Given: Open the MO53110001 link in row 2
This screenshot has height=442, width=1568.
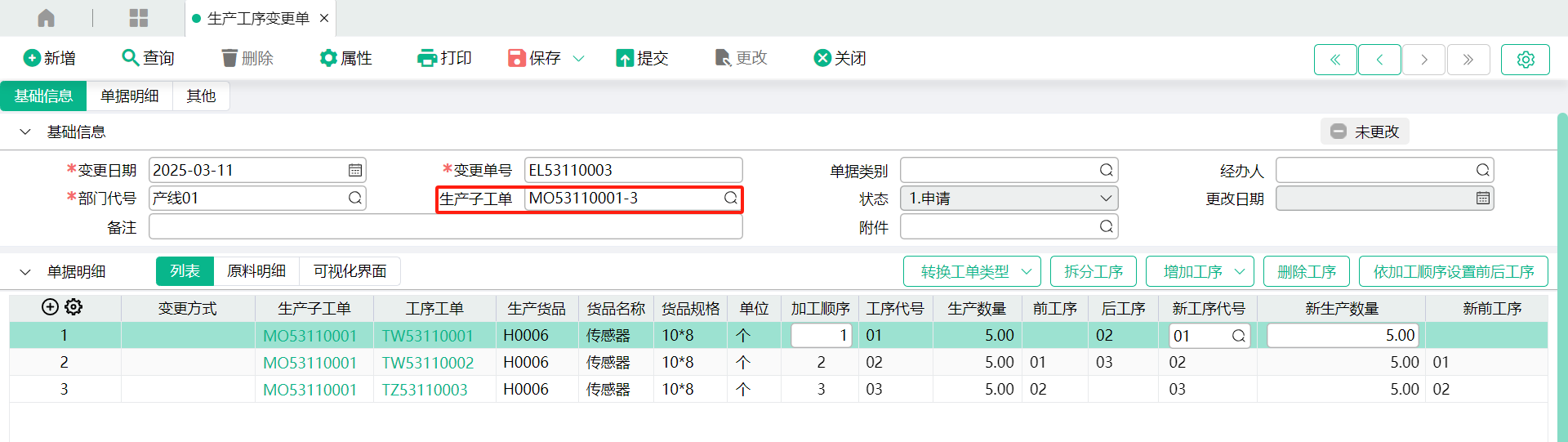Looking at the screenshot, I should tap(310, 363).
